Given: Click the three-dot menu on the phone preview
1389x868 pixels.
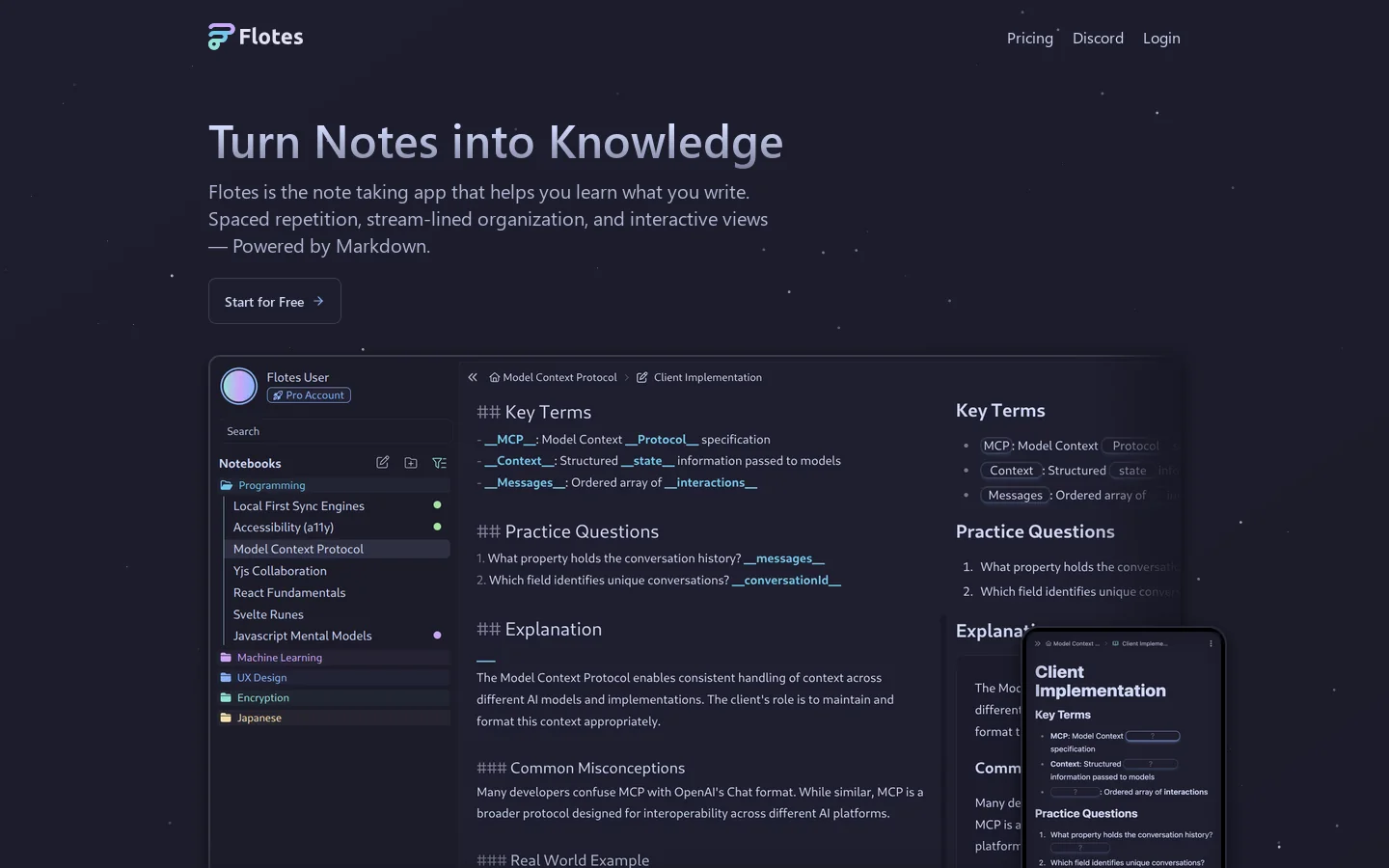Looking at the screenshot, I should tap(1211, 643).
